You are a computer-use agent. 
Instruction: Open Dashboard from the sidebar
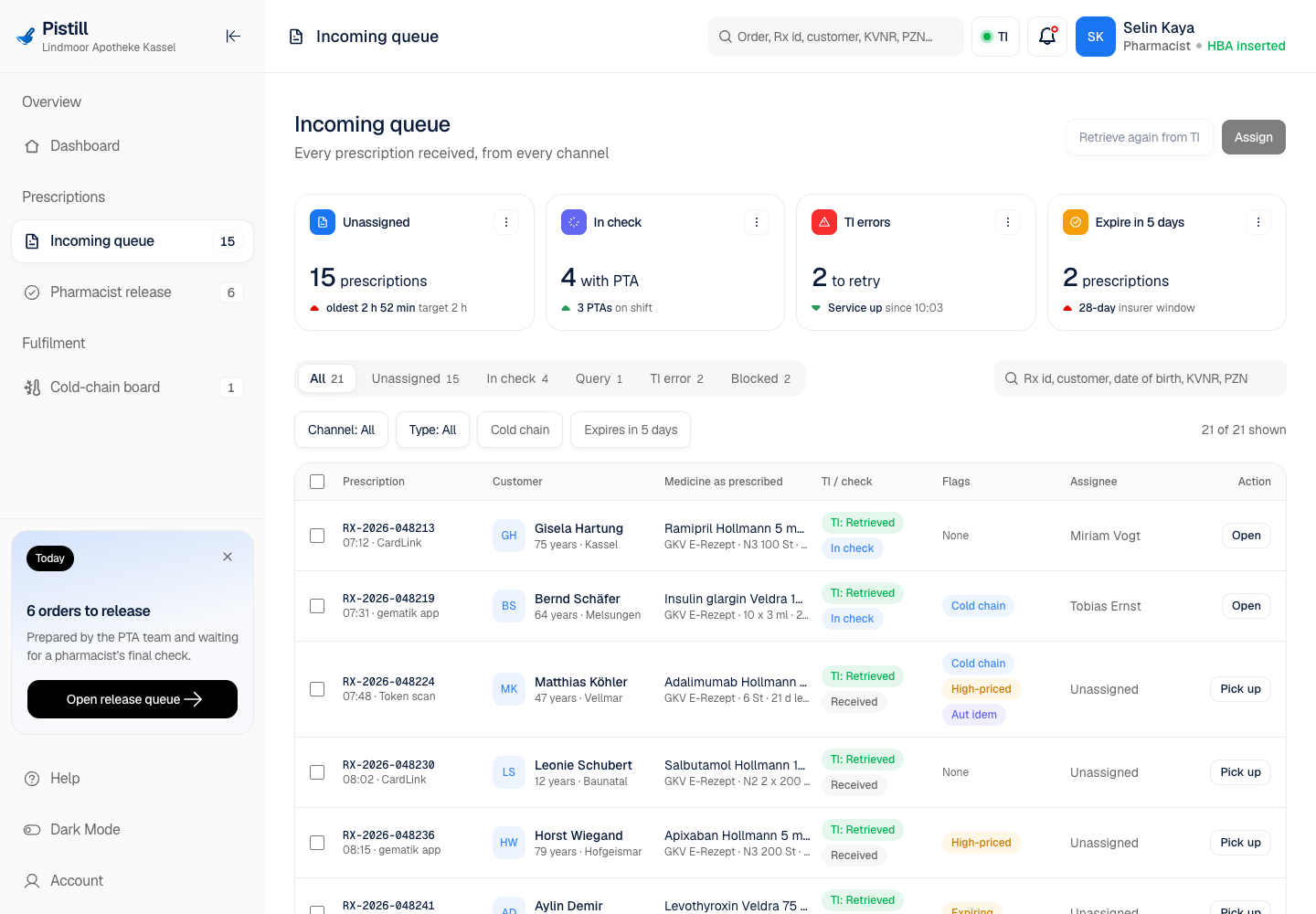133,145
